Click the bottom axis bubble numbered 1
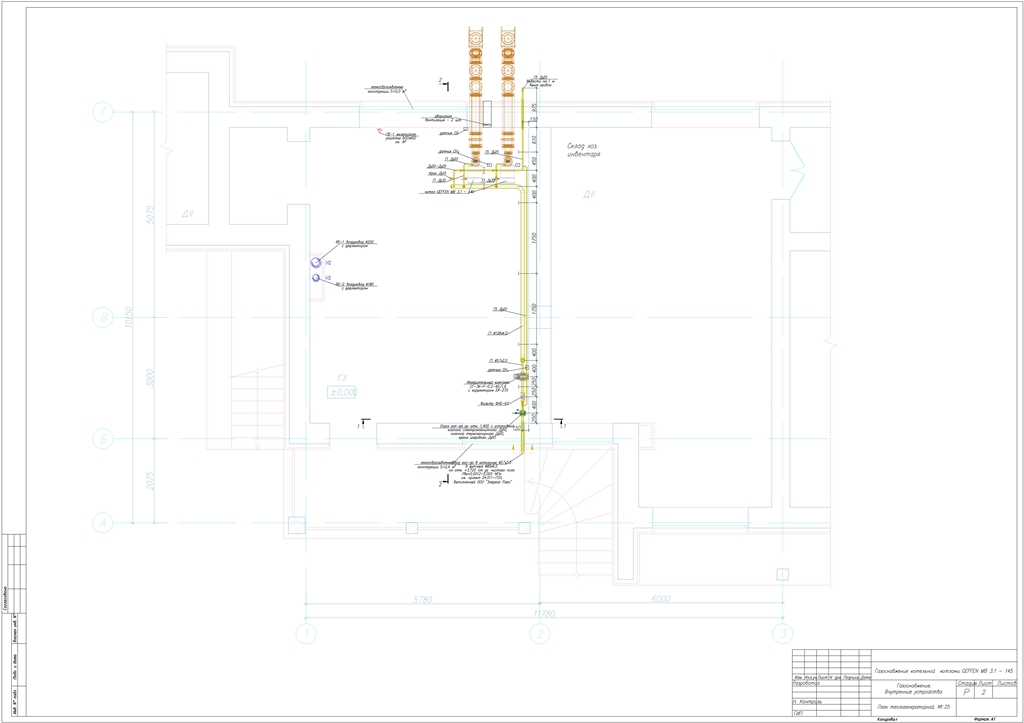This screenshot has height=723, width=1024. [x=306, y=633]
